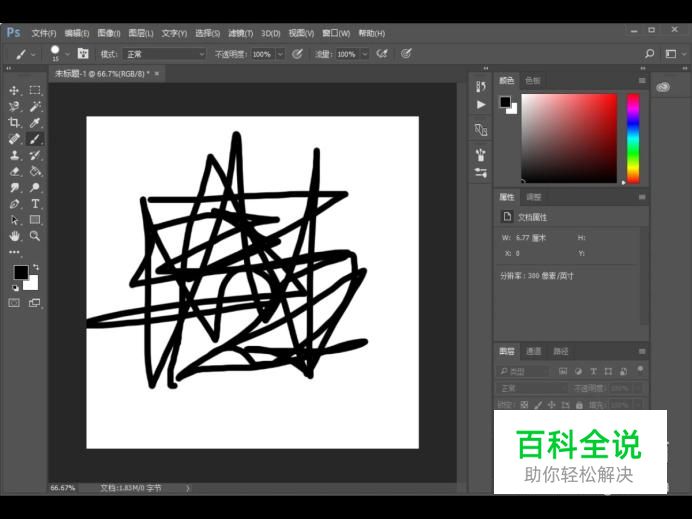Open the Color panel options menu

coord(642,81)
